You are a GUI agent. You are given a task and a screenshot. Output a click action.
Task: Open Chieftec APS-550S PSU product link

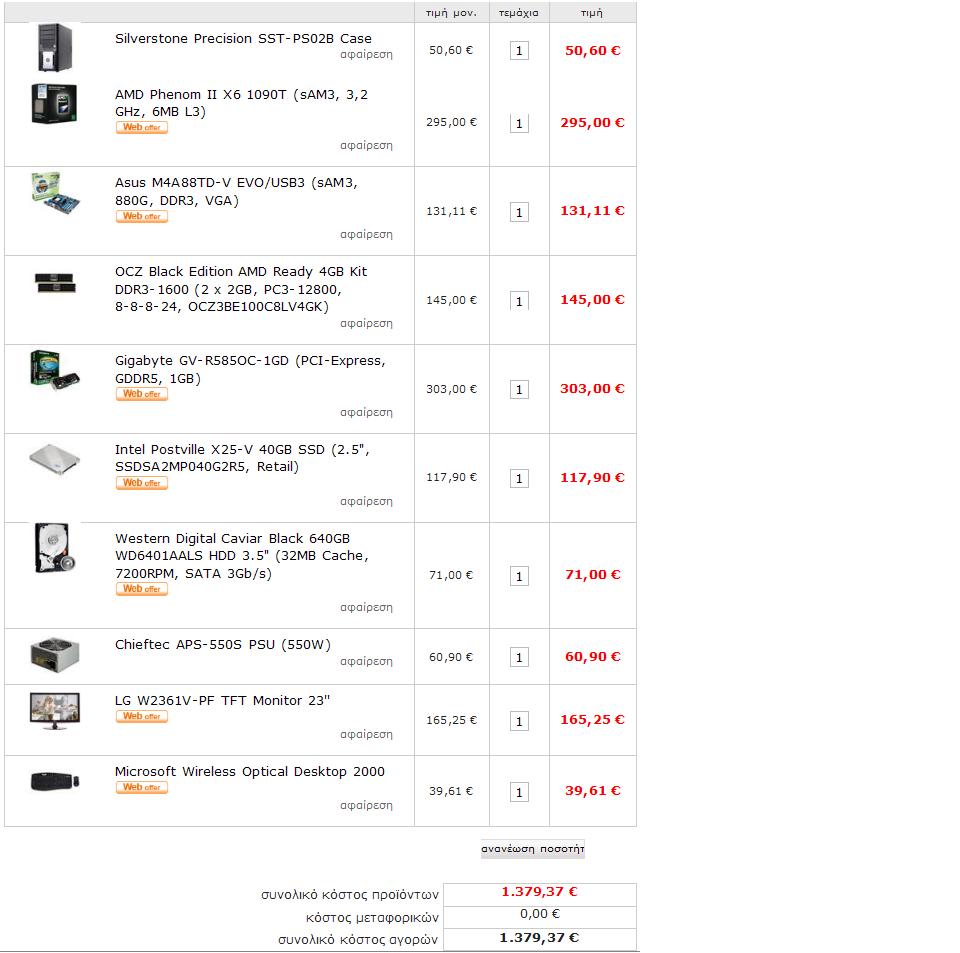223,645
